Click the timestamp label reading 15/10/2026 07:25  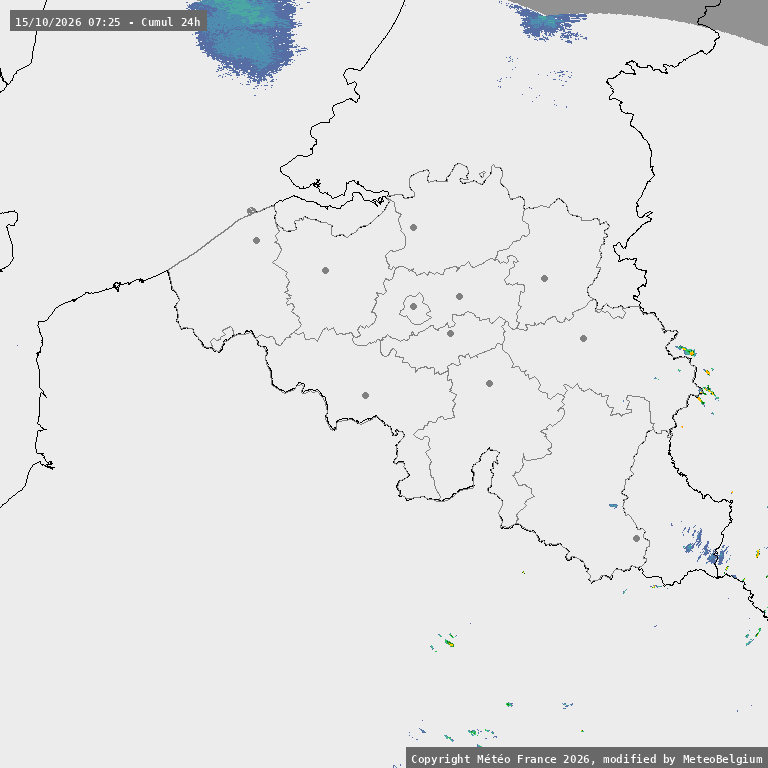[68, 22]
